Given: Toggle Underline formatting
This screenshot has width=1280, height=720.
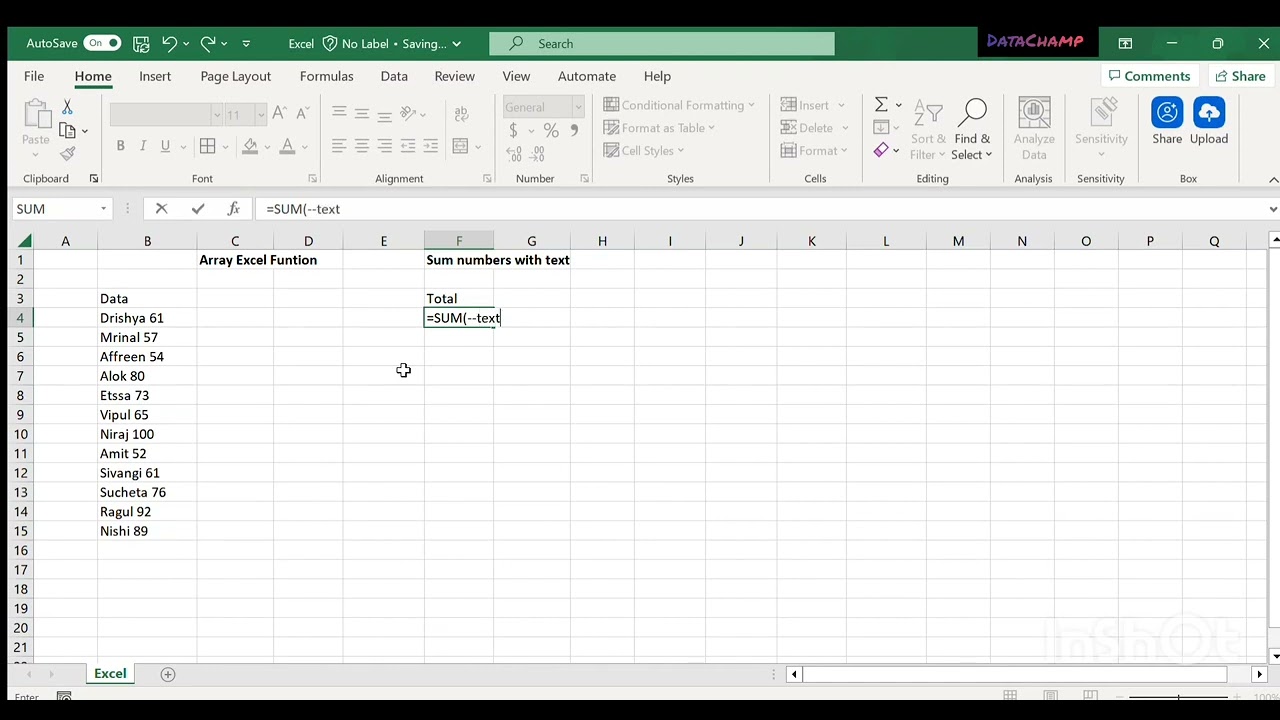Looking at the screenshot, I should click(165, 146).
